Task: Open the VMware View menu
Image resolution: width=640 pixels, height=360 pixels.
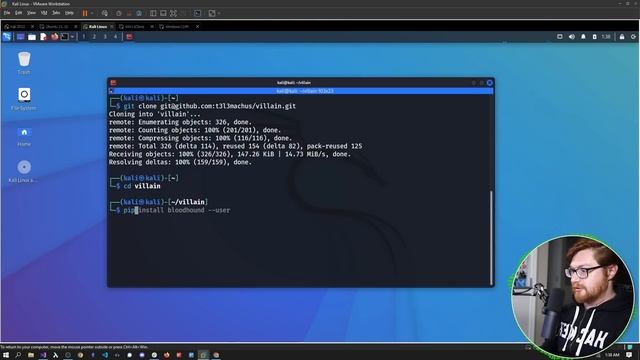Action: point(31,13)
